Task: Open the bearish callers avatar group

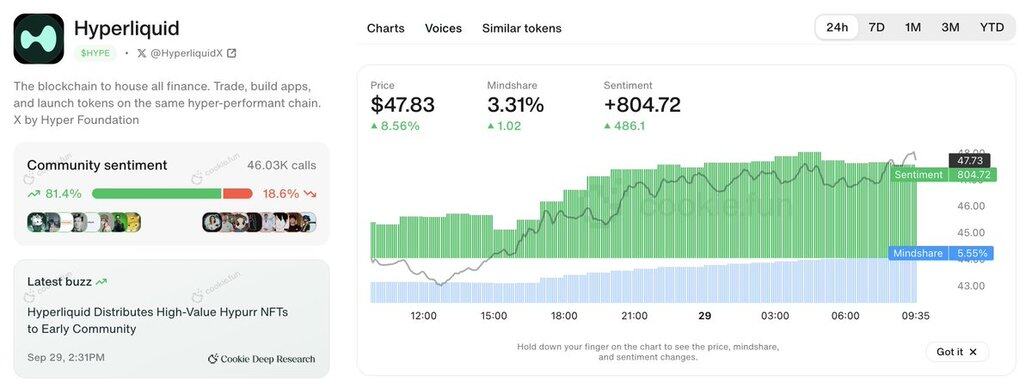Action: 259,222
